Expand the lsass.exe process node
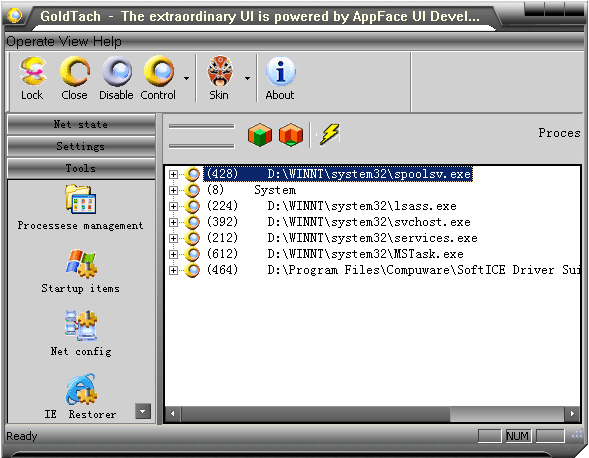This screenshot has width=589, height=458. point(173,206)
